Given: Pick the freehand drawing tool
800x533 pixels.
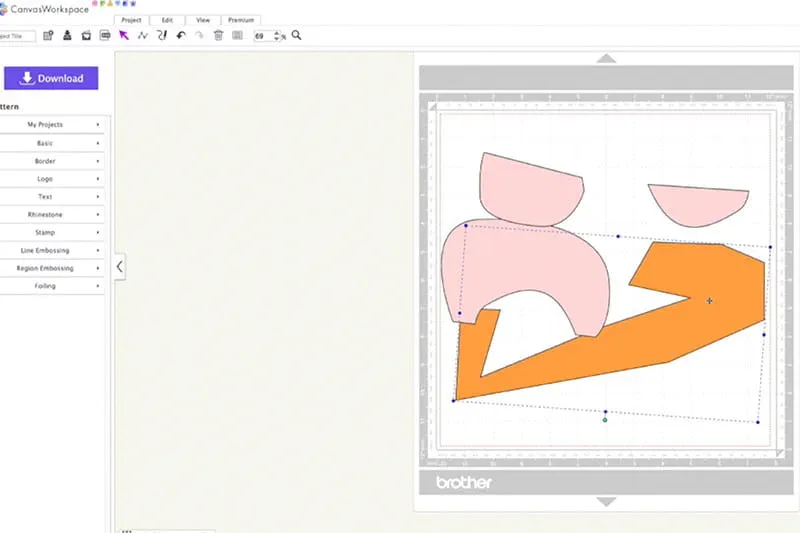Looking at the screenshot, I should 161,35.
